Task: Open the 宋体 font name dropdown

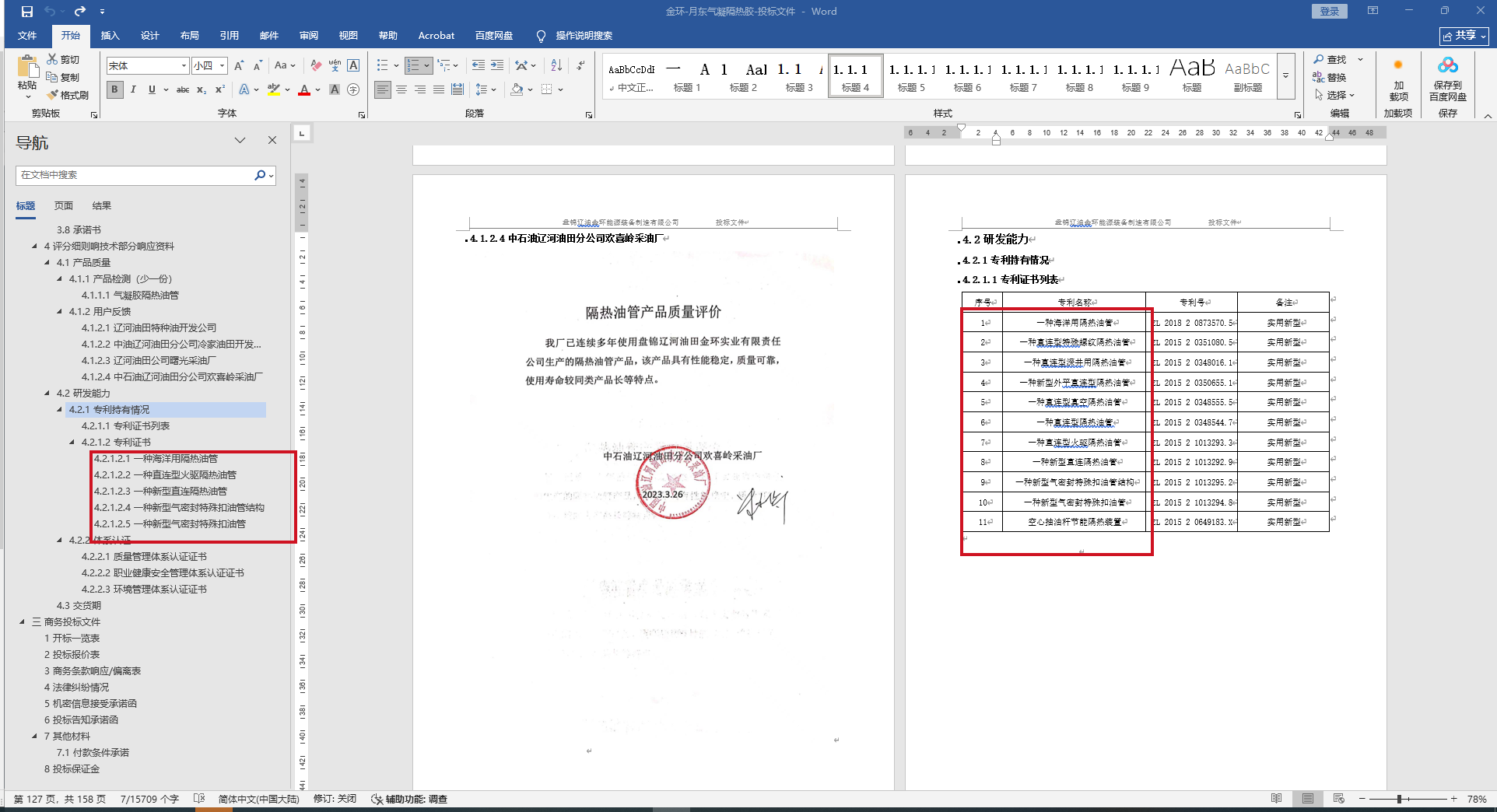Action: click(x=184, y=66)
